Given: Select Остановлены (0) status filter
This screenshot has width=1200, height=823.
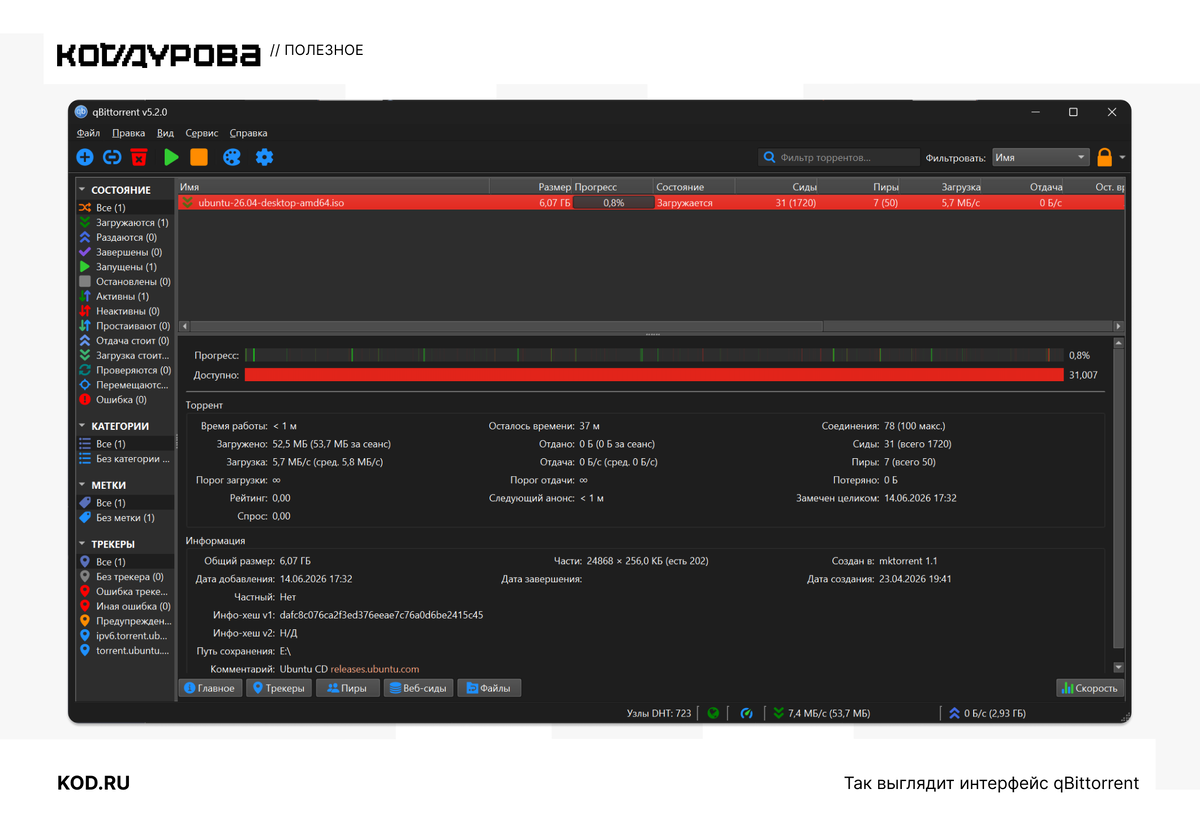Looking at the screenshot, I should tap(126, 282).
